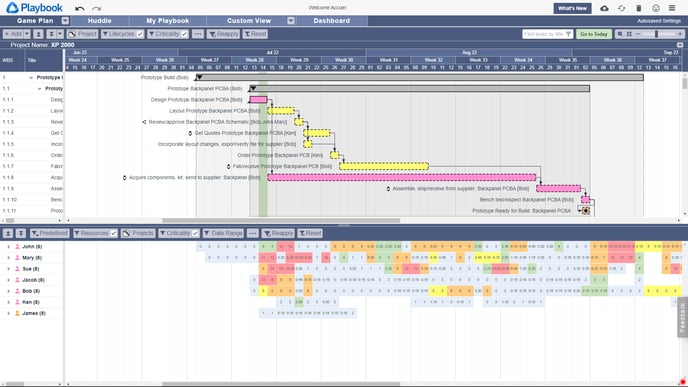This screenshot has width=688, height=387.
Task: Click the timeline zoom slider handle
Action: [x=656, y=34]
